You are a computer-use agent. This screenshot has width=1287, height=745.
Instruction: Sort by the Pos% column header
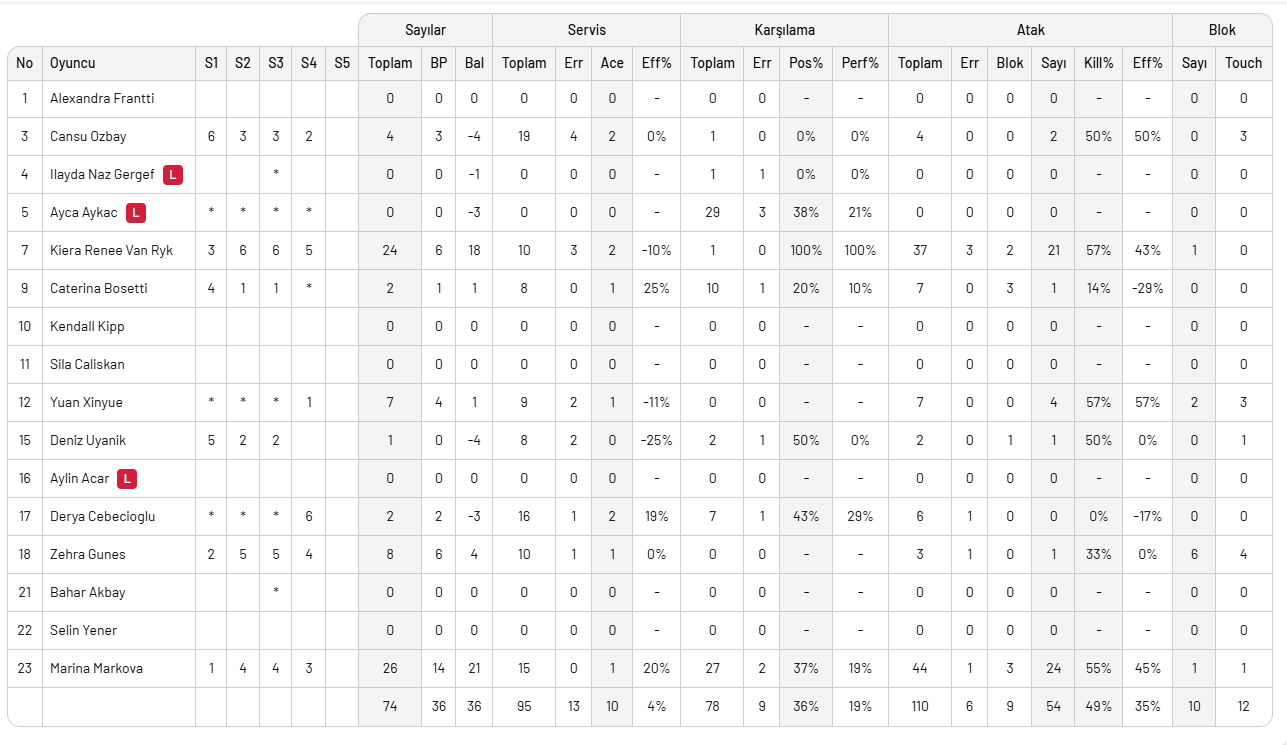[805, 63]
